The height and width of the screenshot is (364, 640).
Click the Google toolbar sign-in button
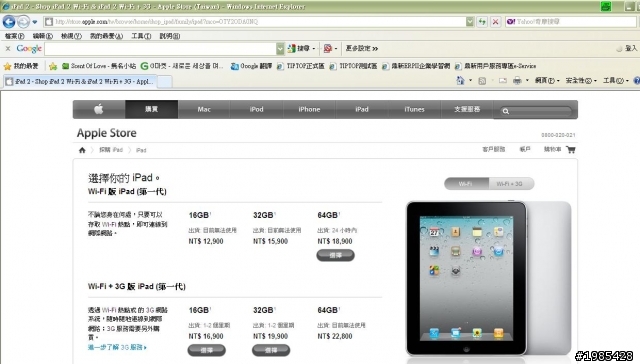(627, 49)
